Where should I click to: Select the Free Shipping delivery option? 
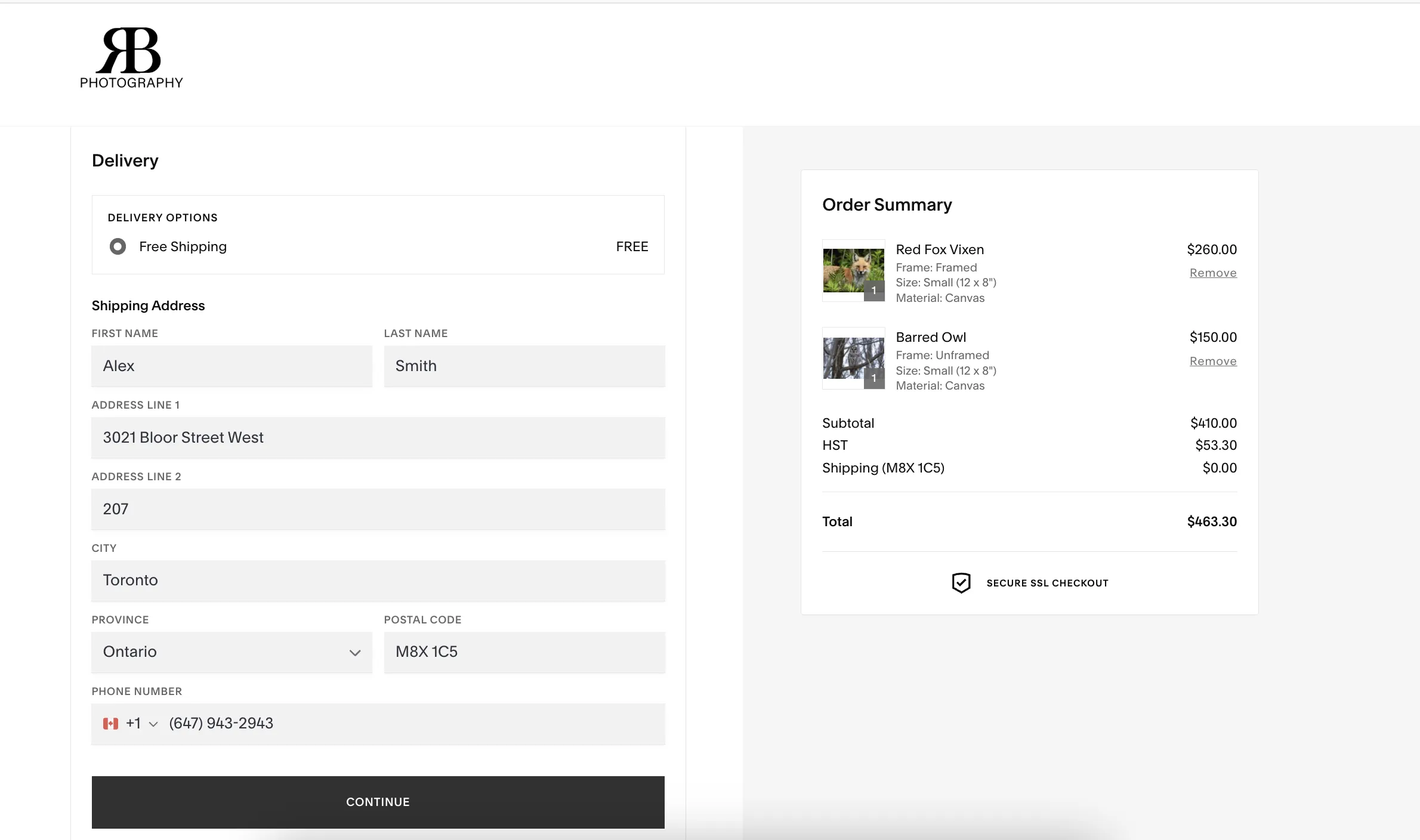118,246
